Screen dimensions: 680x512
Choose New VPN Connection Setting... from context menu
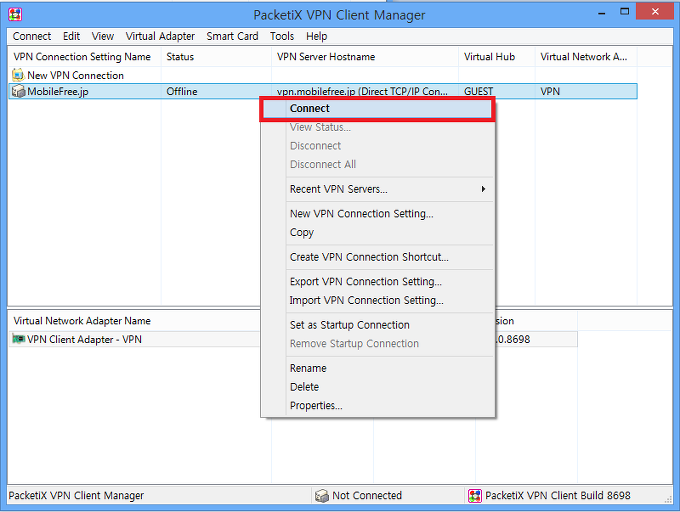(x=378, y=214)
